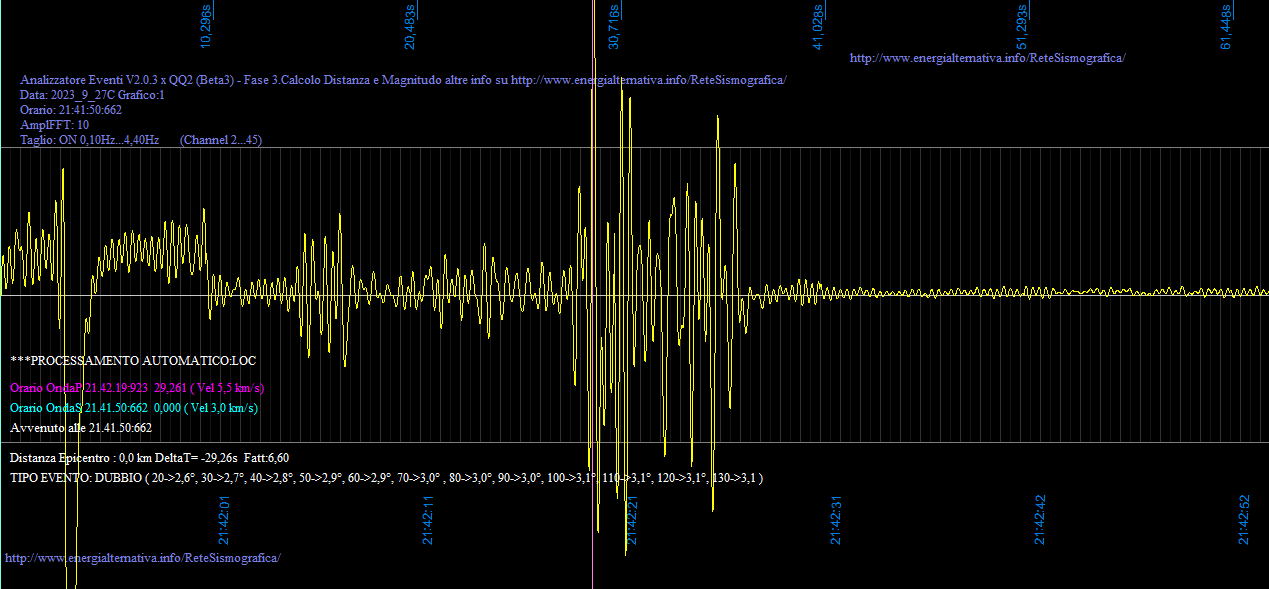The width and height of the screenshot is (1269, 589).
Task: Open the top-right energialternativa.info/ReteSismografica link
Action: 987,58
